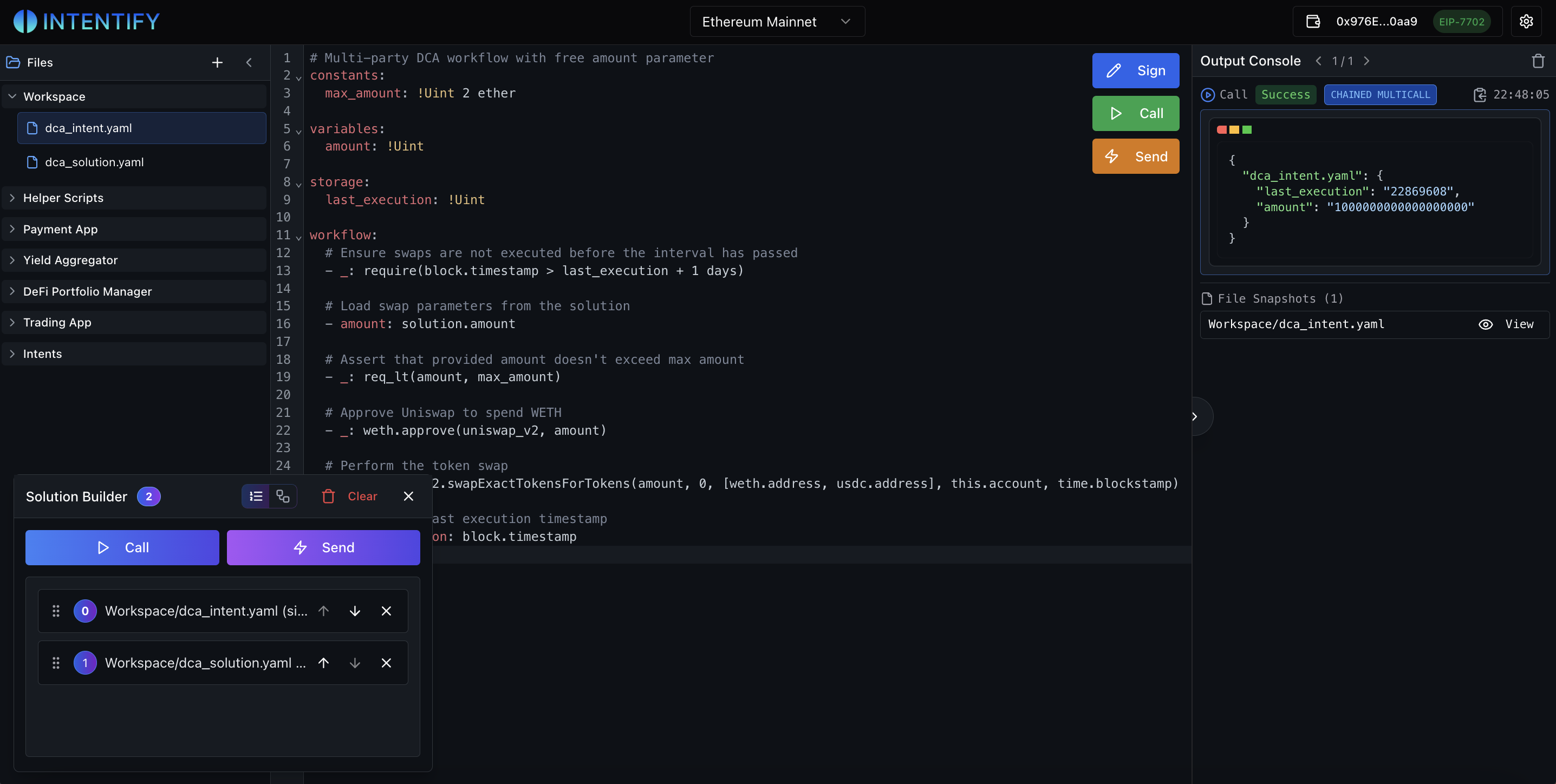Click the green window dot in output
The height and width of the screenshot is (784, 1556).
(1247, 130)
